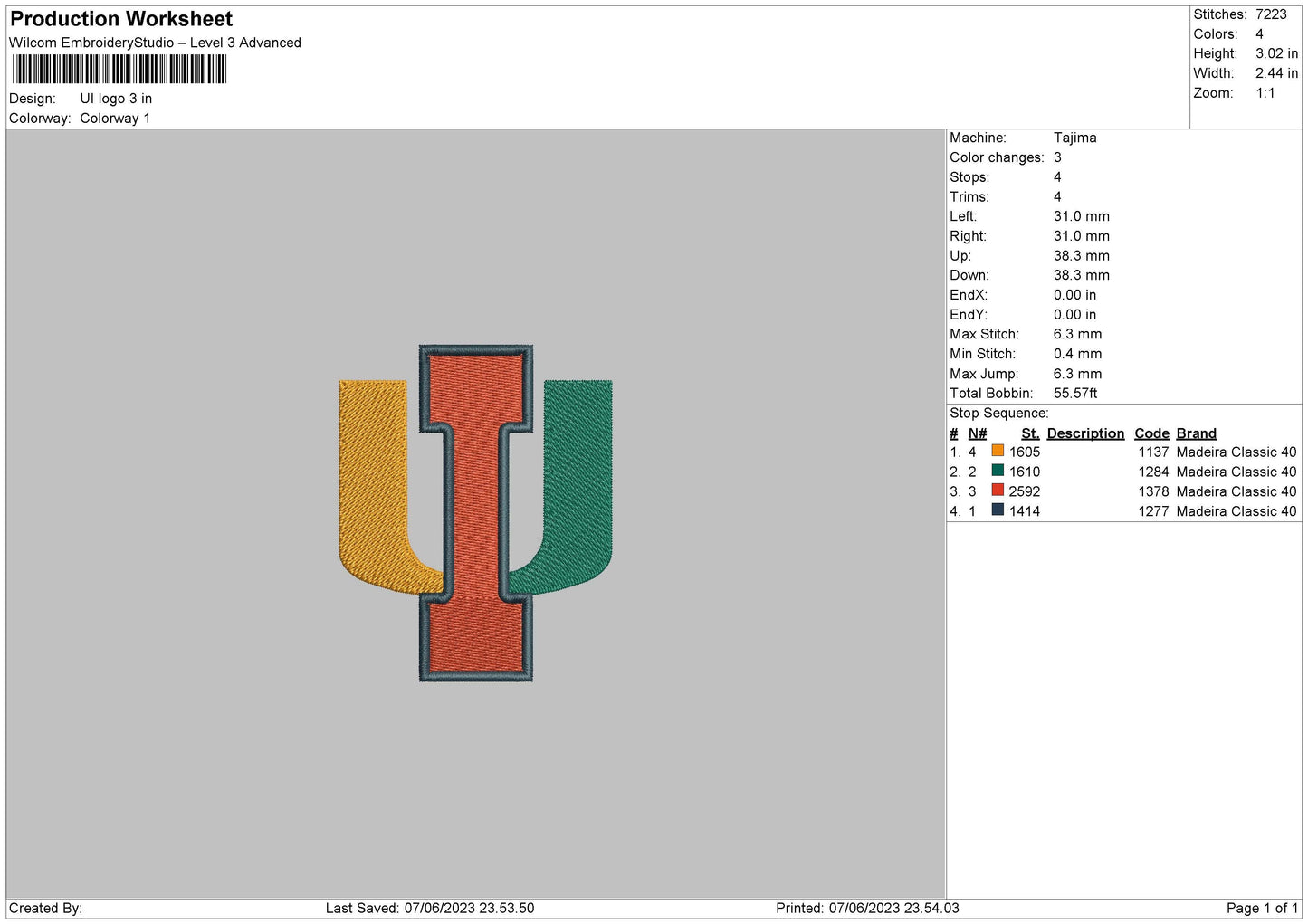Click the design name 'UI logo 3 in'
The height and width of the screenshot is (924, 1308).
click(x=116, y=99)
